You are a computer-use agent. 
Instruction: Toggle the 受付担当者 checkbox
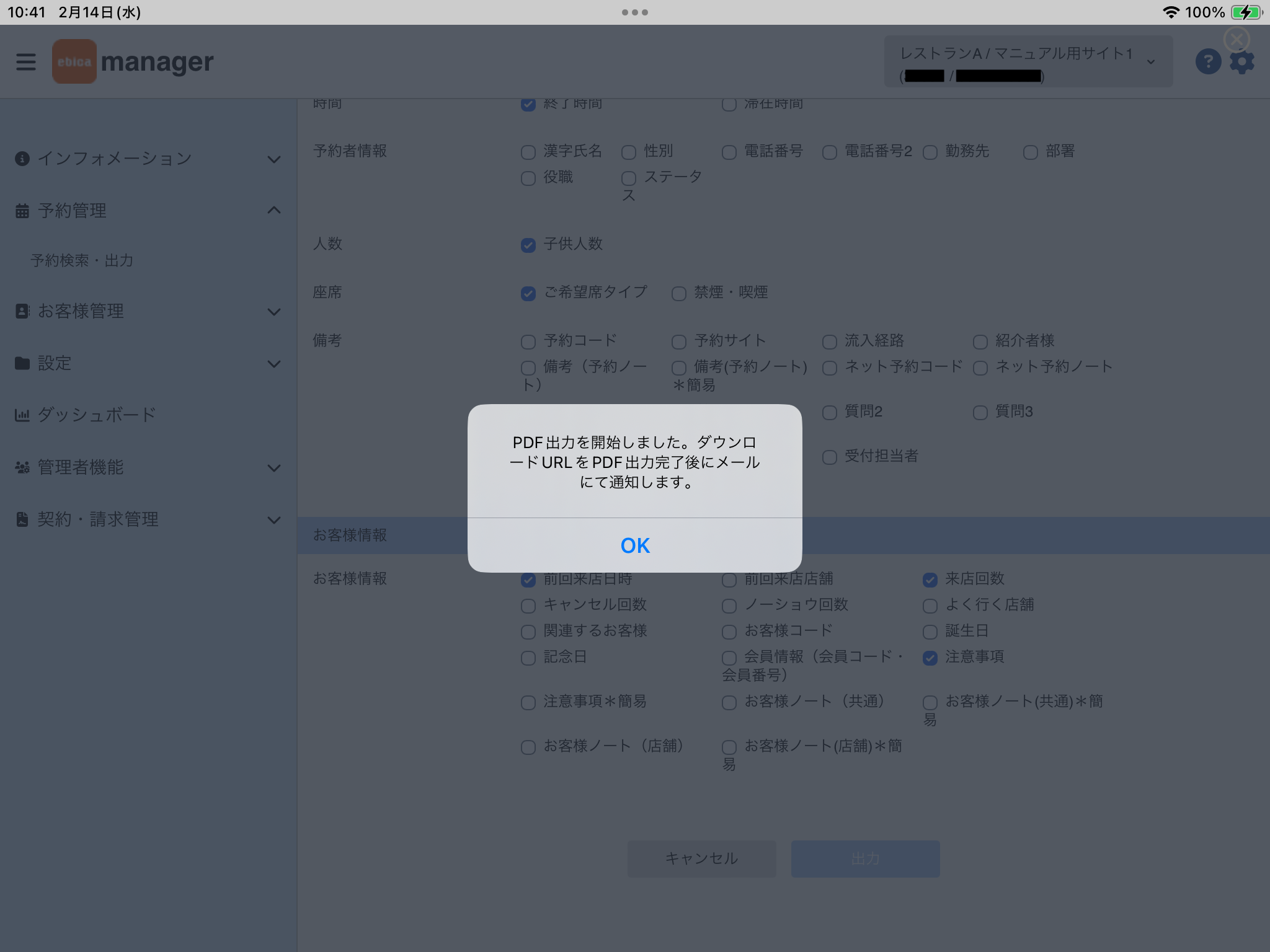830,457
